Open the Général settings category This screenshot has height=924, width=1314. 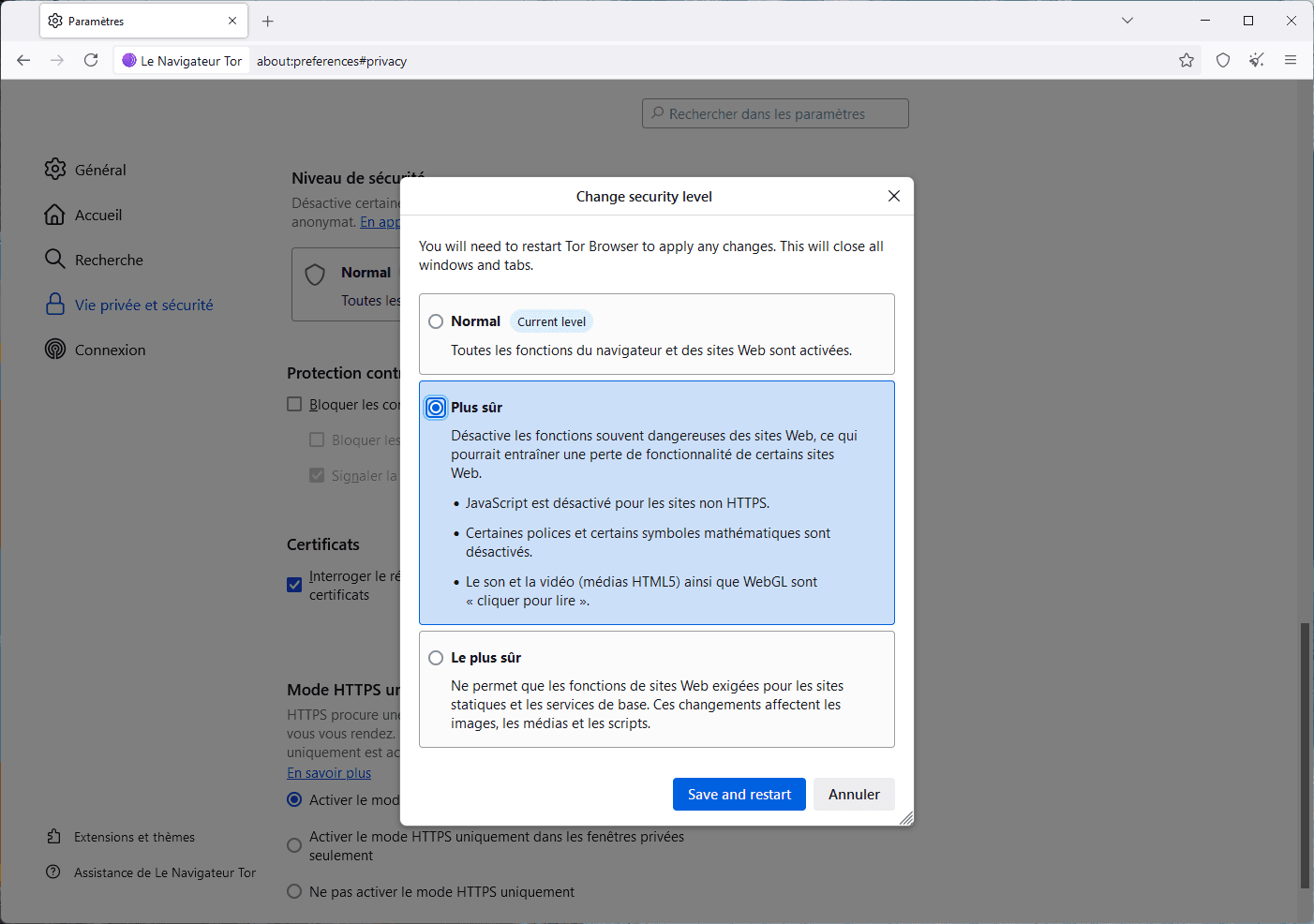click(x=85, y=170)
